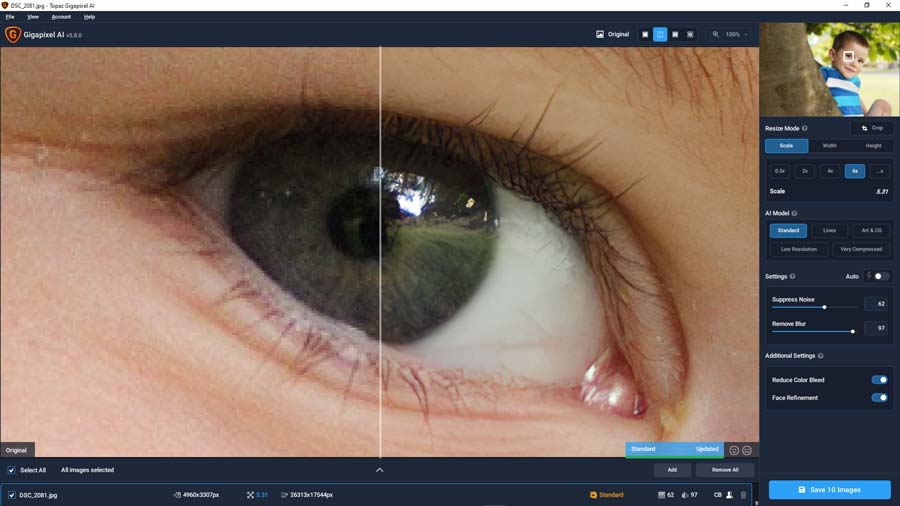900x506 pixels.
Task: Click the Gigapixel AI logo icon
Action: click(x=13, y=34)
